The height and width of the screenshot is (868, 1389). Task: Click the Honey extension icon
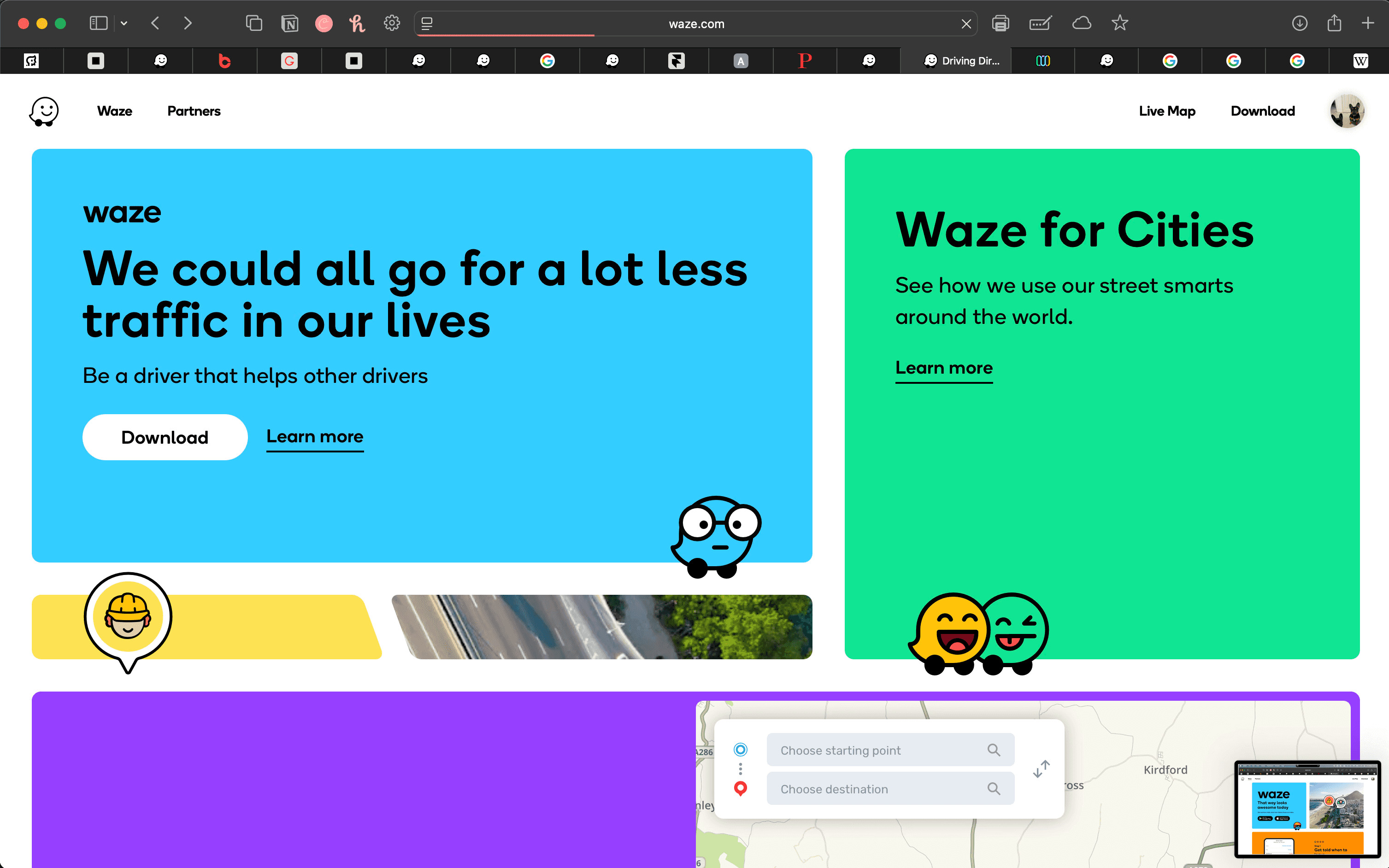[x=357, y=23]
